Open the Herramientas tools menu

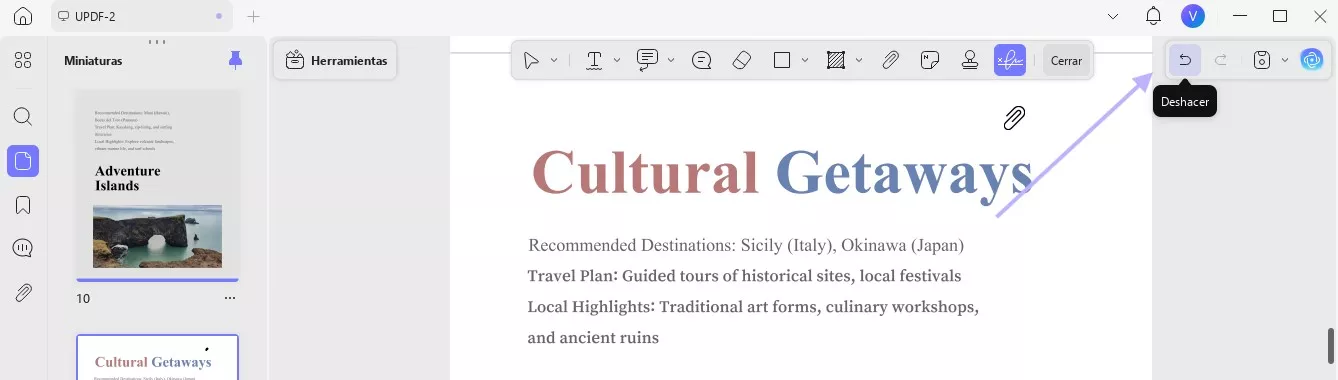[336, 61]
